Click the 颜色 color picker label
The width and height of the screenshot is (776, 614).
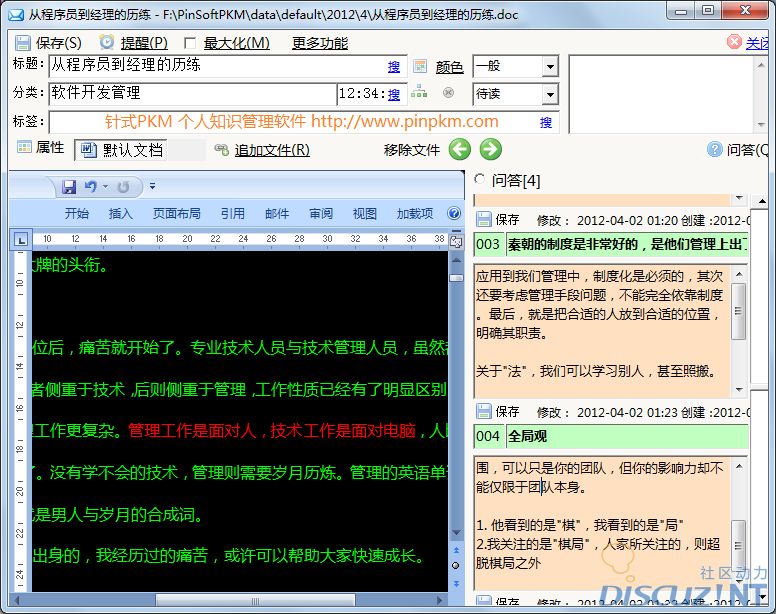(x=449, y=67)
